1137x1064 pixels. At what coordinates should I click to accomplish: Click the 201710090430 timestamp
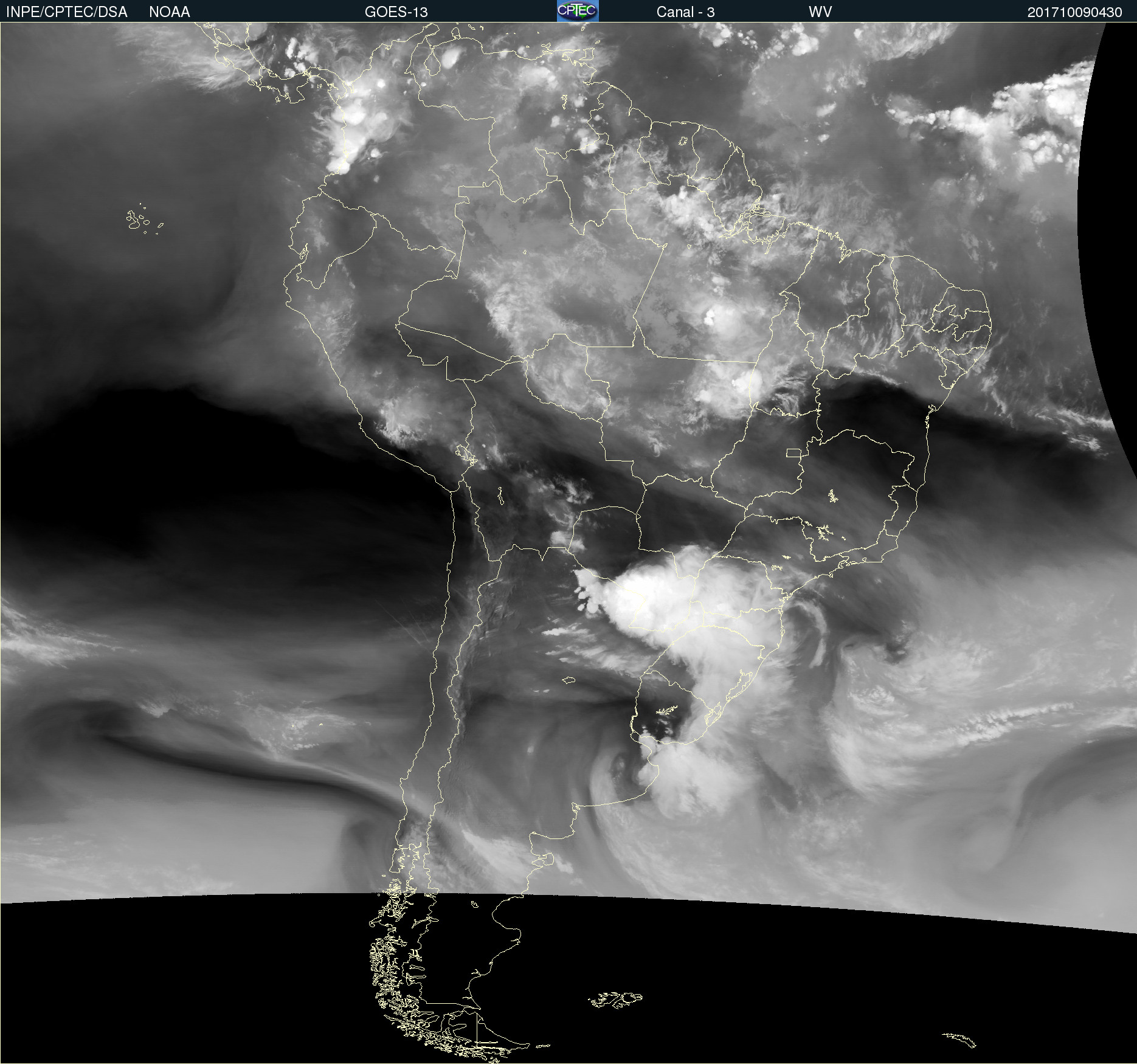[x=1074, y=12]
